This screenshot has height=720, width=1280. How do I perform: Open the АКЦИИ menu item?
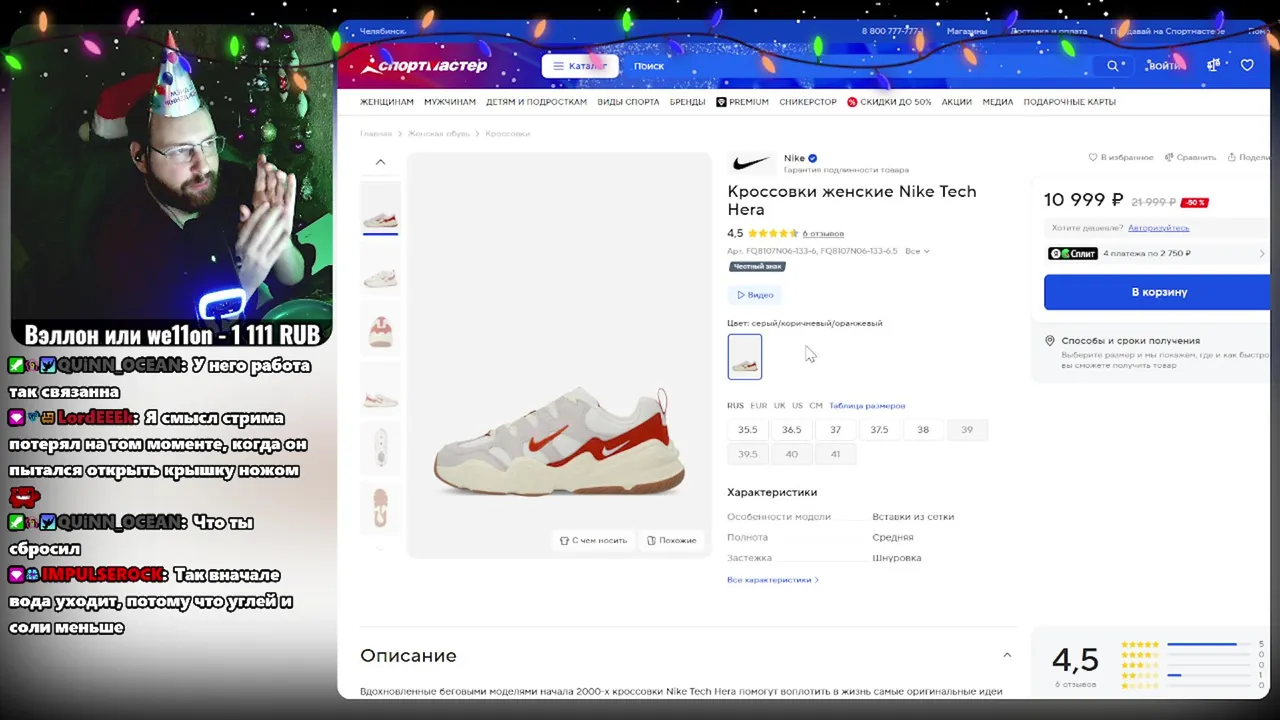956,102
